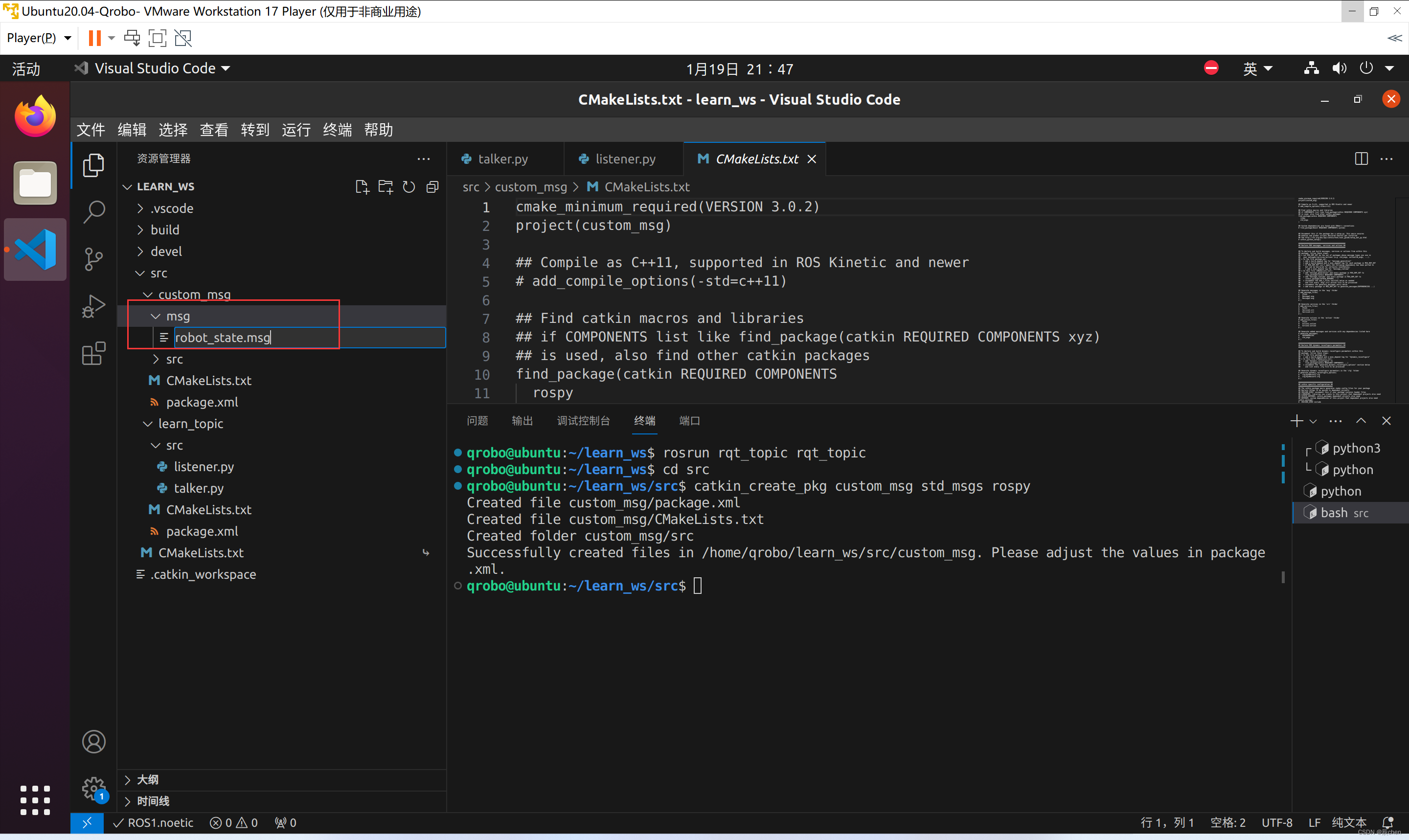Change line ending LF in status bar
Viewport: 1409px width, 840px height.
coord(1314,822)
